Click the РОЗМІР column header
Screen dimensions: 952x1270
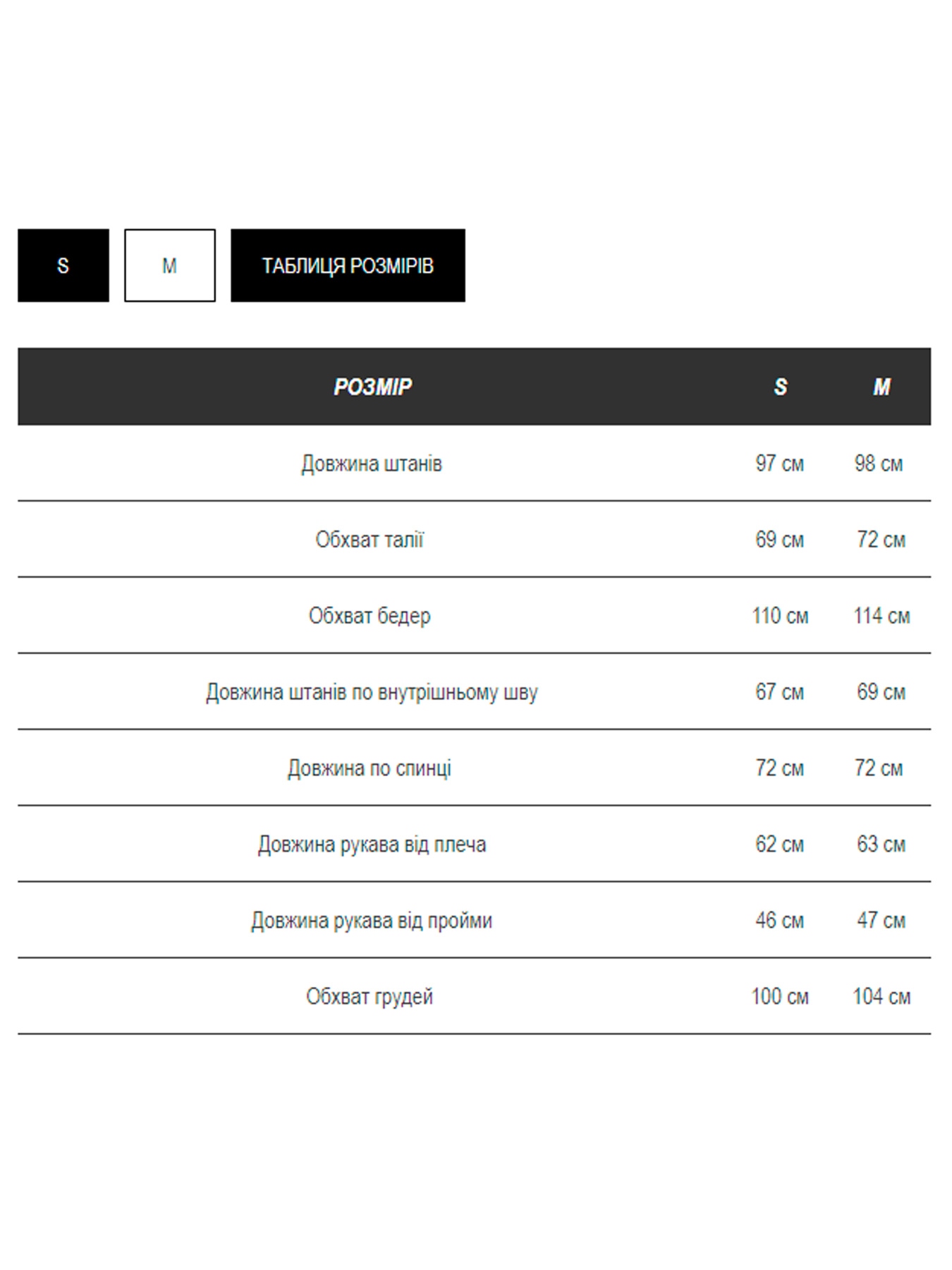tap(372, 387)
